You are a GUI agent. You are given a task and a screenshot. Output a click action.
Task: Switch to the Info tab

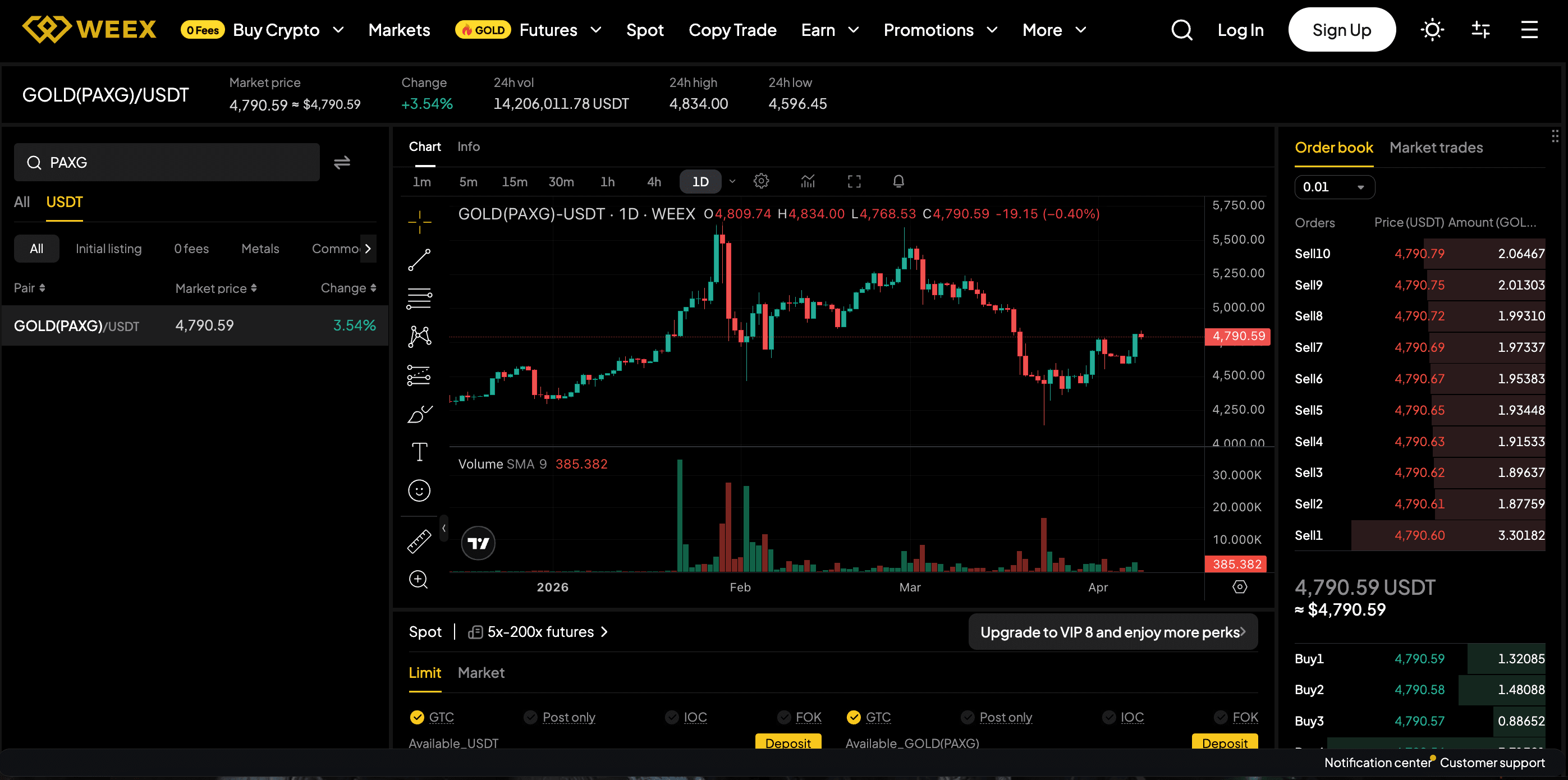click(468, 146)
